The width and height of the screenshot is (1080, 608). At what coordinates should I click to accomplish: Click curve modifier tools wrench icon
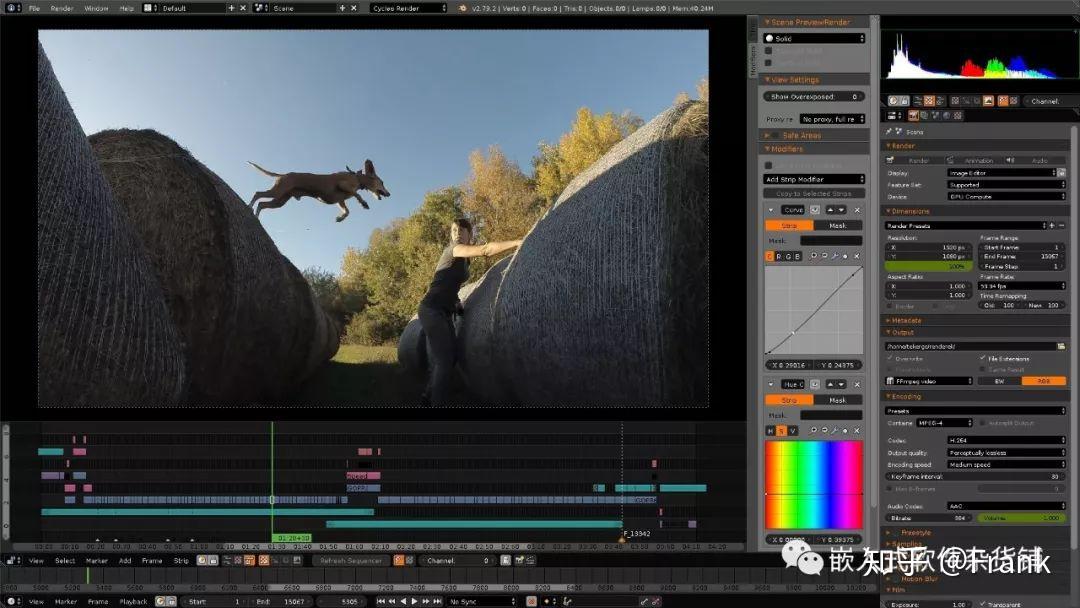click(835, 256)
